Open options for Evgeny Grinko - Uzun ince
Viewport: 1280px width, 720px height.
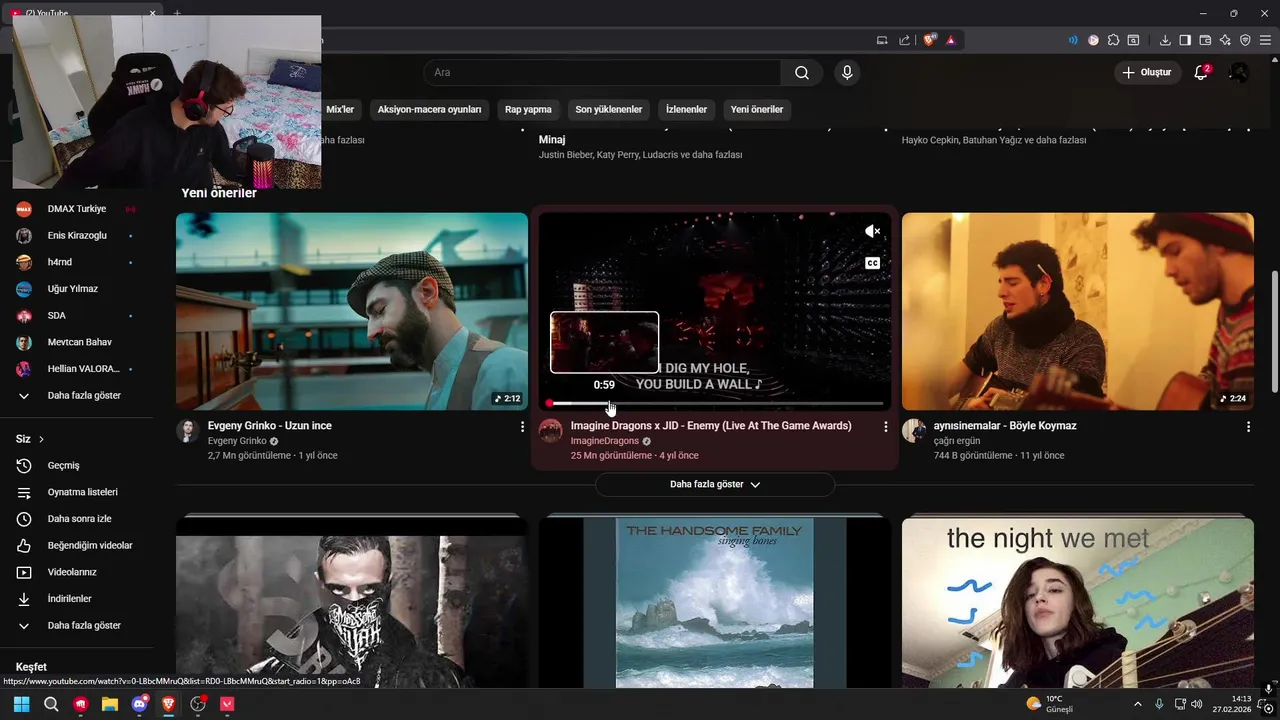522,426
